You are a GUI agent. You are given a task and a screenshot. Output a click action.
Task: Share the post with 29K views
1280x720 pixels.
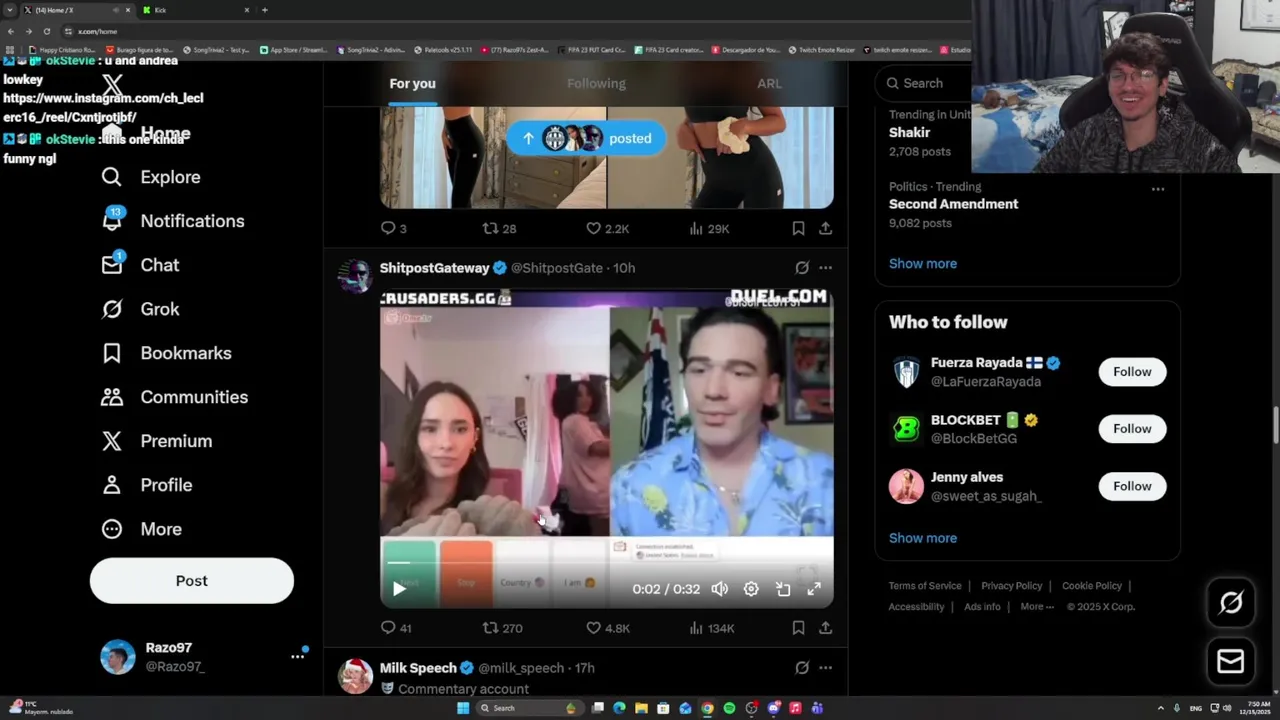(x=825, y=229)
